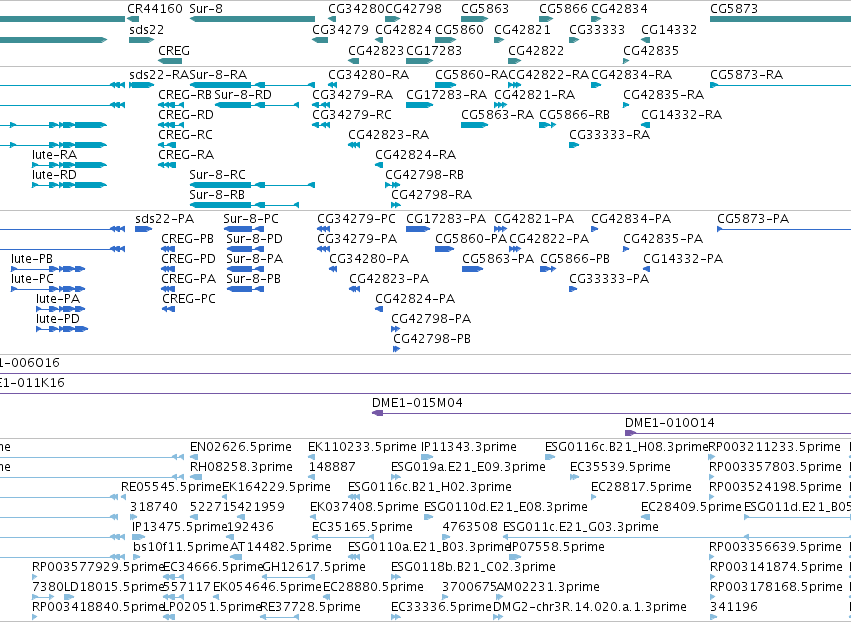The width and height of the screenshot is (851, 622).
Task: Select EST RP003211233.5prime label
Action: tap(775, 447)
